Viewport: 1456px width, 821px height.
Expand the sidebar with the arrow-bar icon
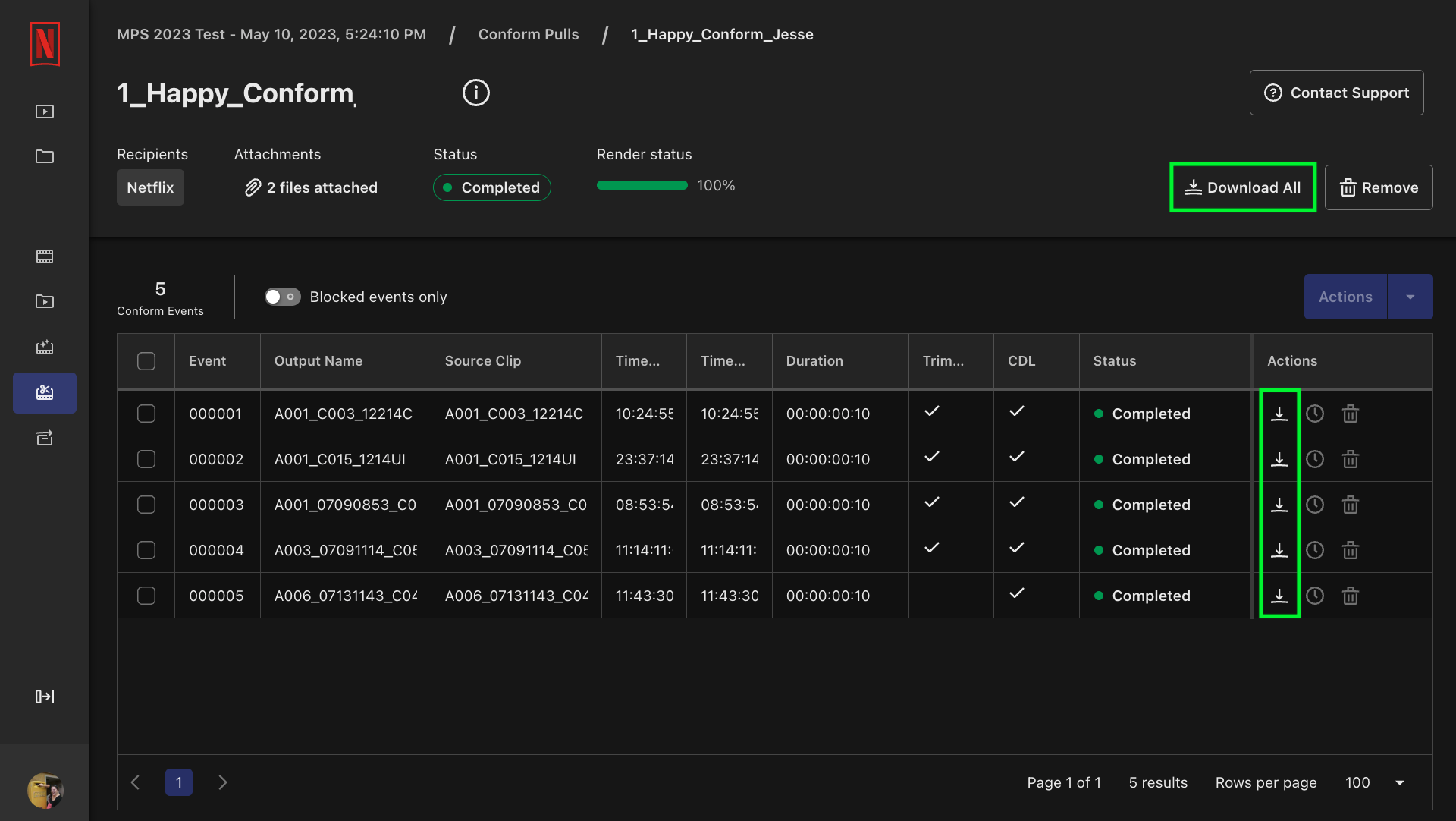click(x=45, y=697)
